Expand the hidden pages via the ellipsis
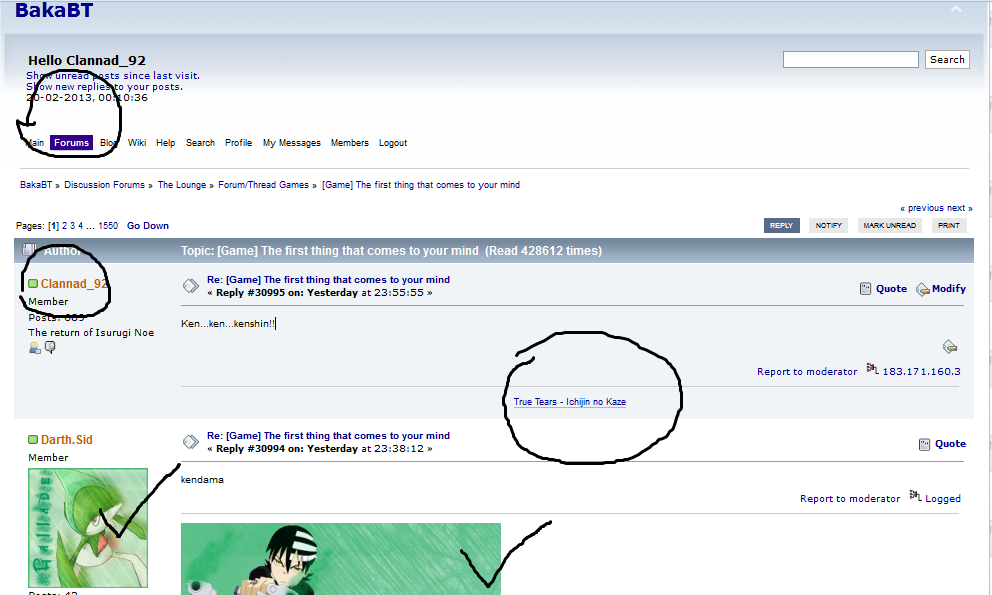The height and width of the screenshot is (595, 992). 90,226
